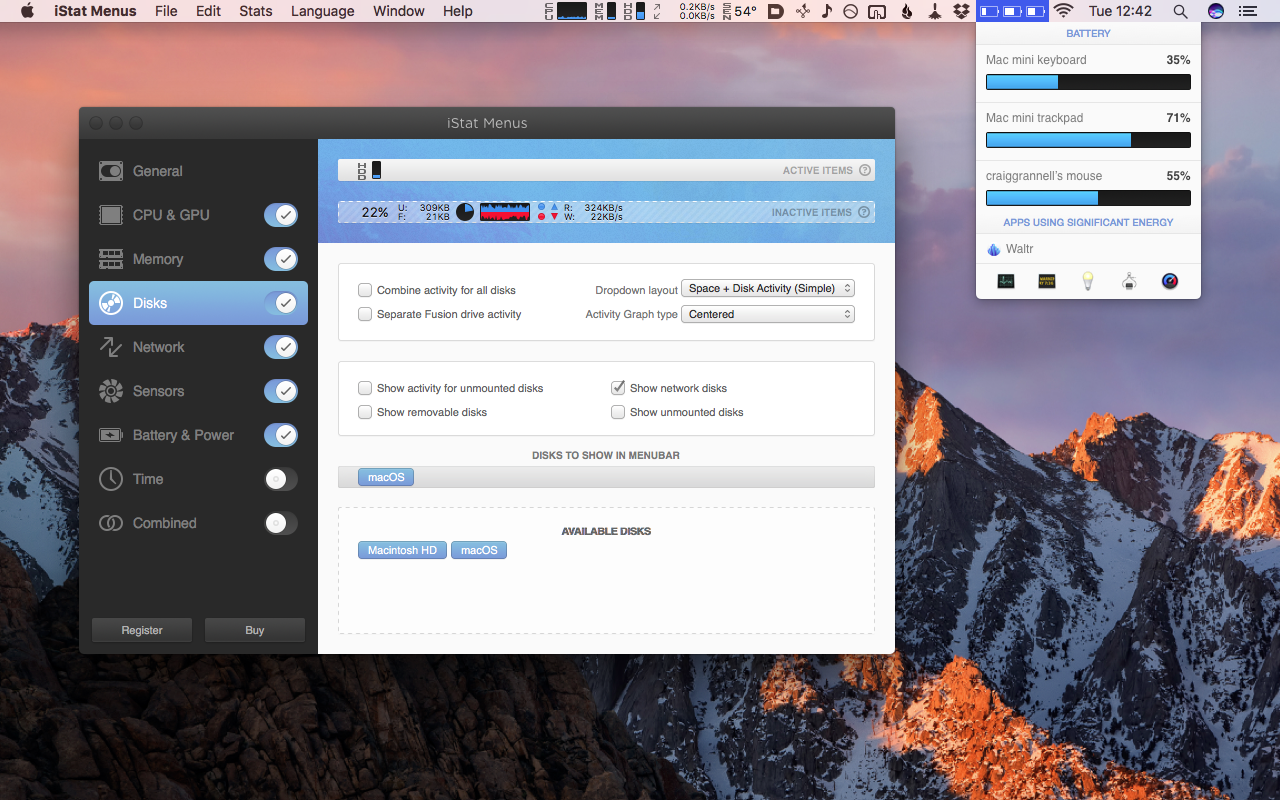Select macOS in available disks
This screenshot has width=1280, height=800.
point(479,550)
